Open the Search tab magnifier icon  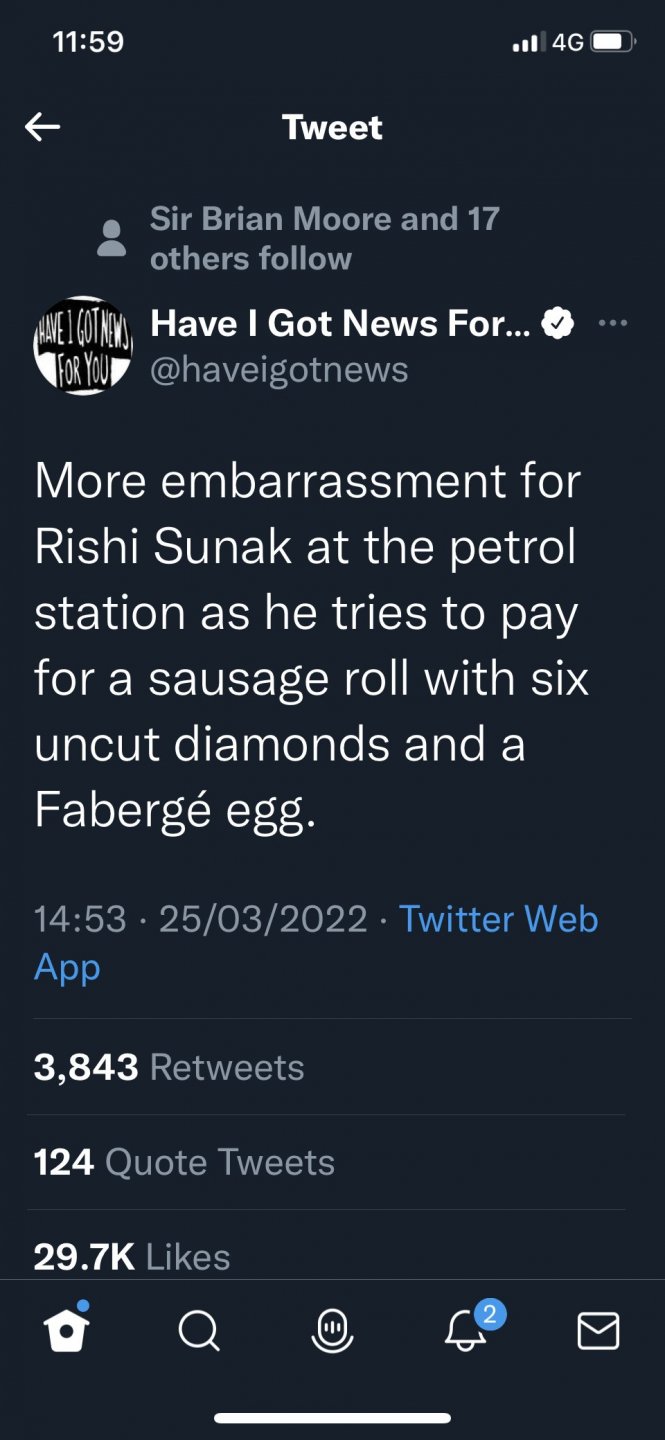[x=199, y=1331]
